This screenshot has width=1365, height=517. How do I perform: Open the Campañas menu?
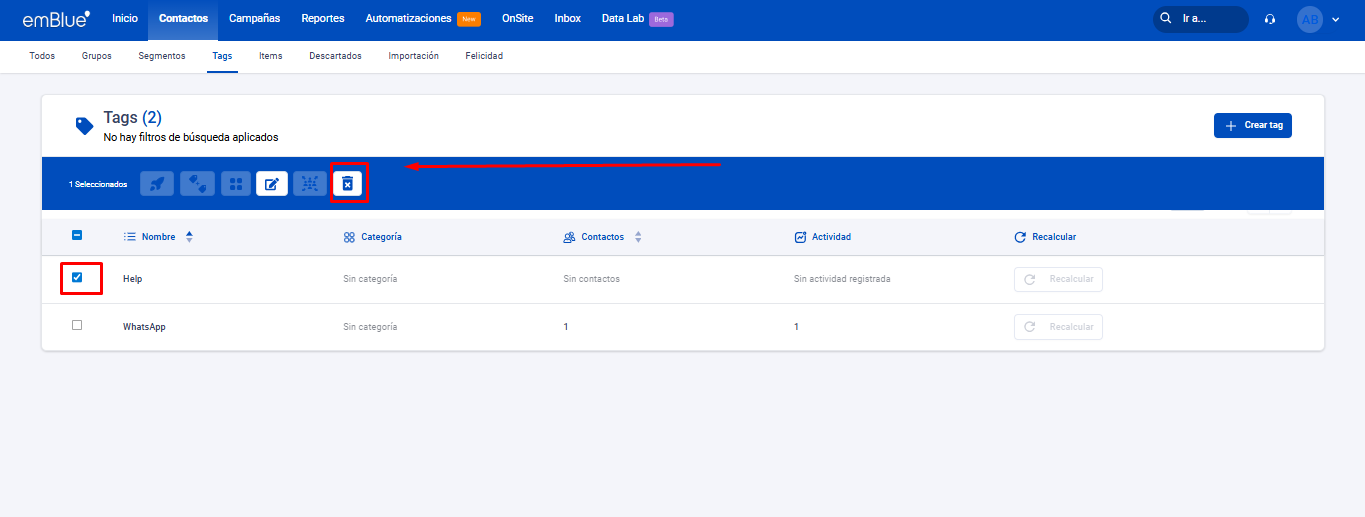254,19
